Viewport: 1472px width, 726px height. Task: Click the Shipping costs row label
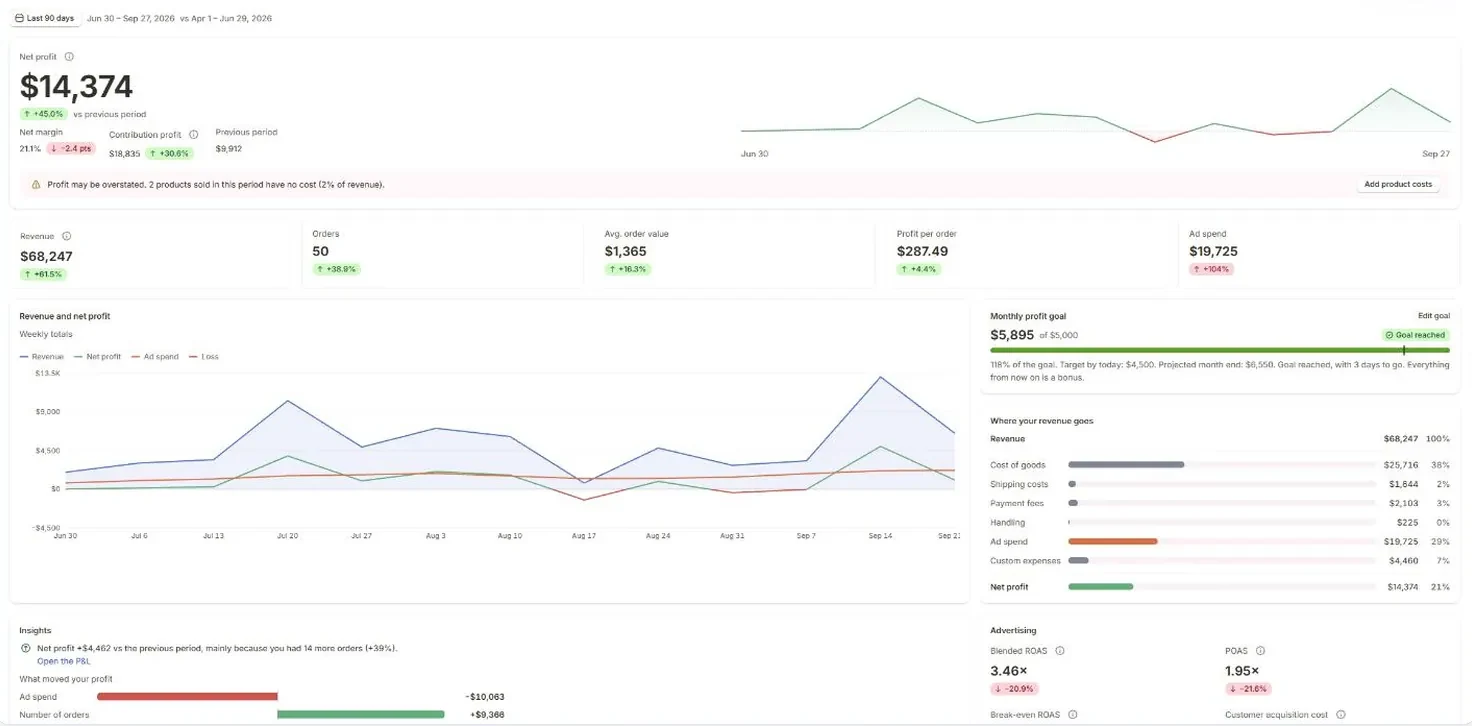tap(1019, 484)
